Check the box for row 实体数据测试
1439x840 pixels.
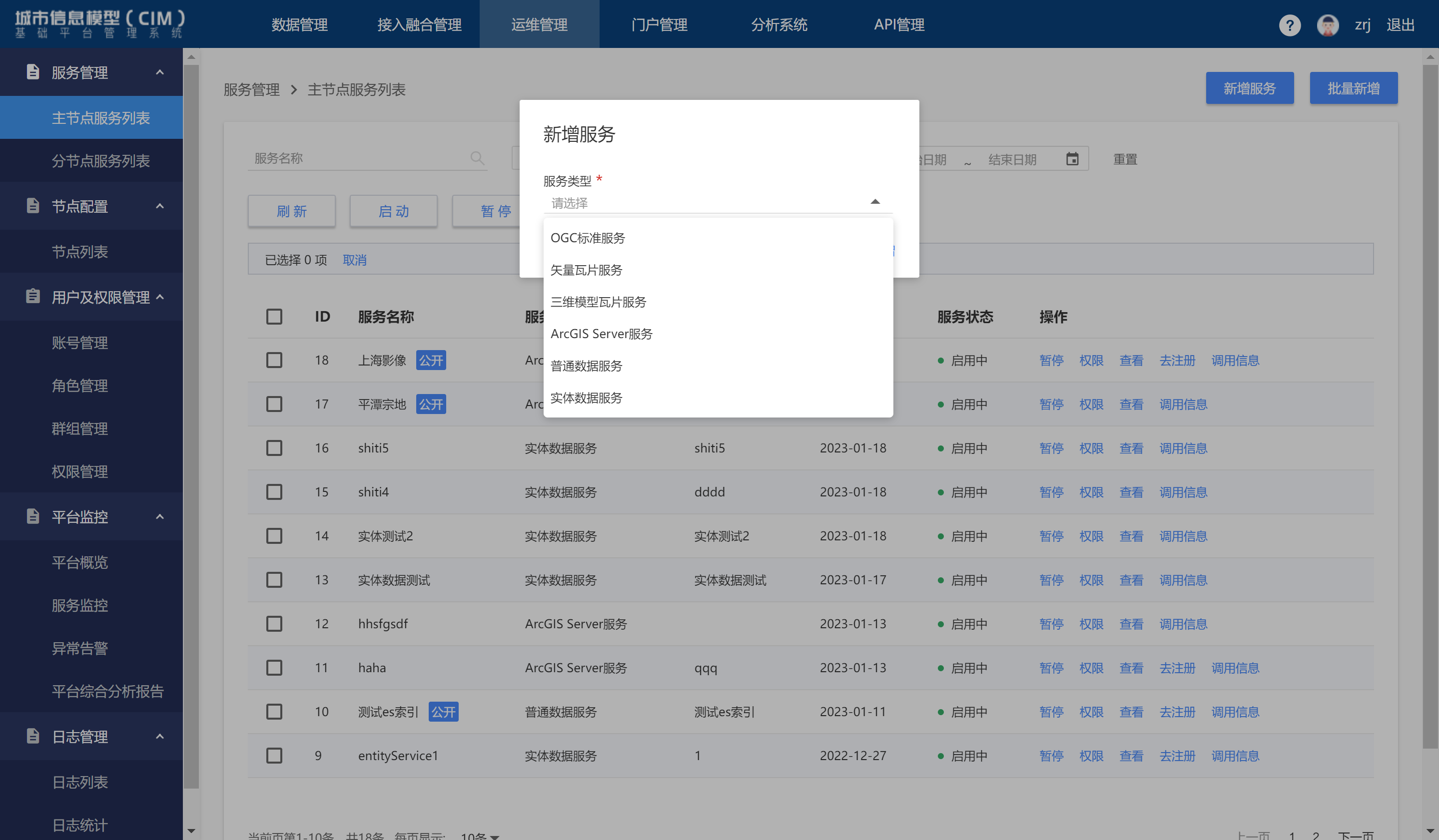tap(274, 580)
